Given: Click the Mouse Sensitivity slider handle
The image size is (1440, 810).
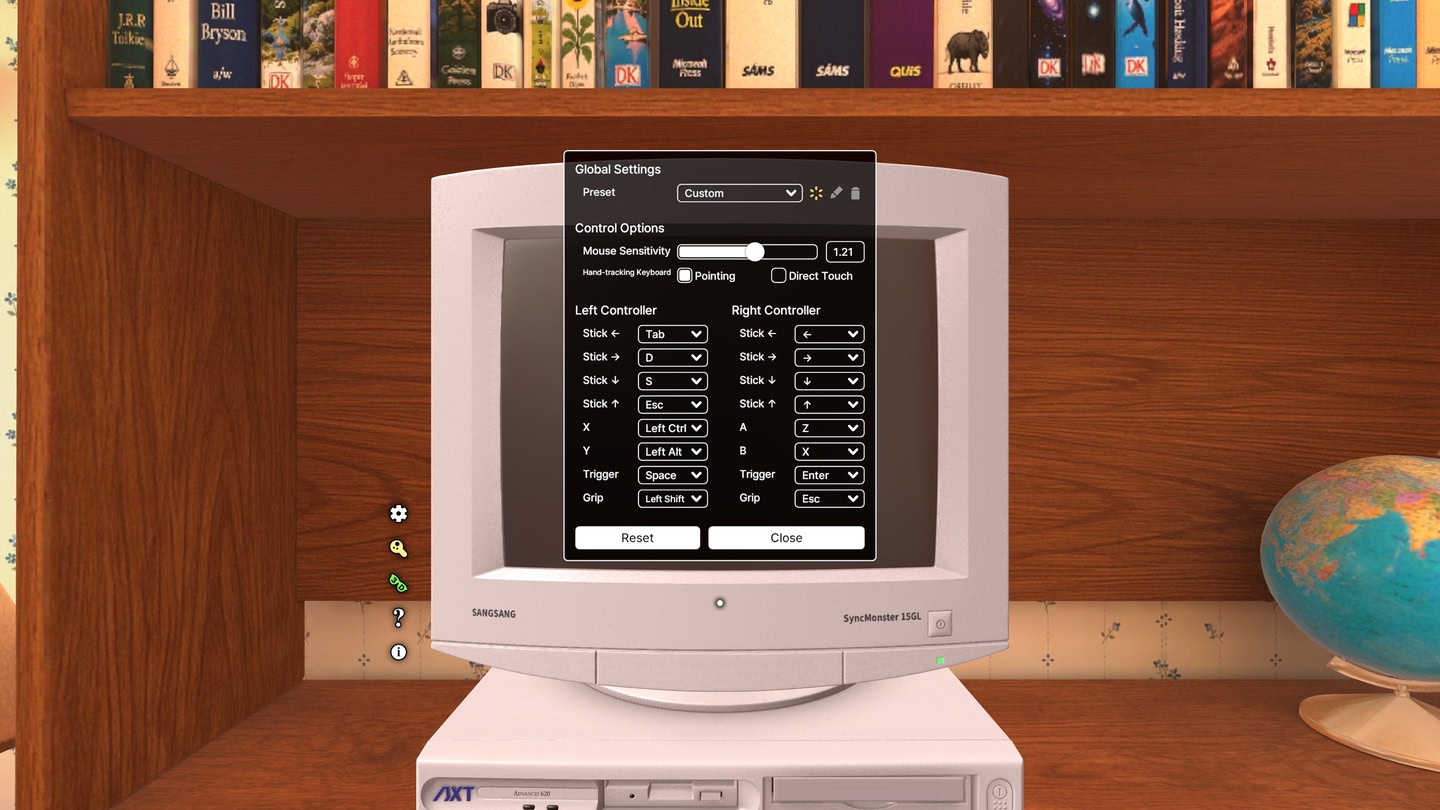Looking at the screenshot, I should (755, 252).
